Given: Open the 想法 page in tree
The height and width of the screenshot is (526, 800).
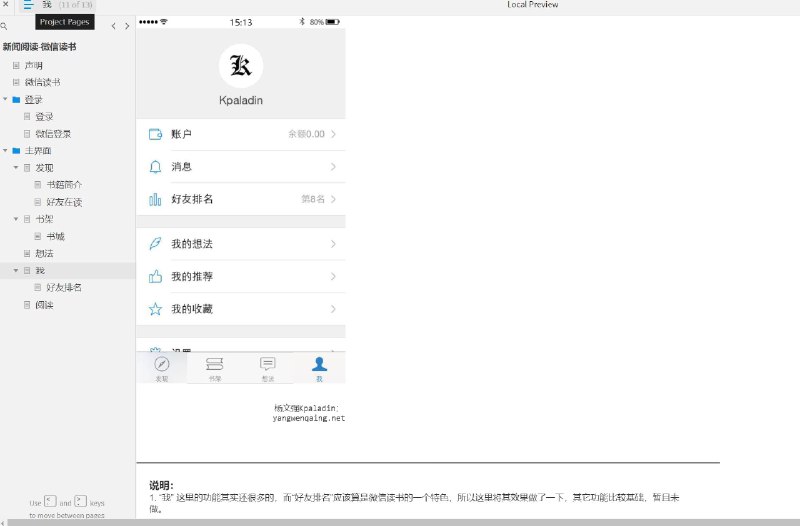Looking at the screenshot, I should coord(44,253).
